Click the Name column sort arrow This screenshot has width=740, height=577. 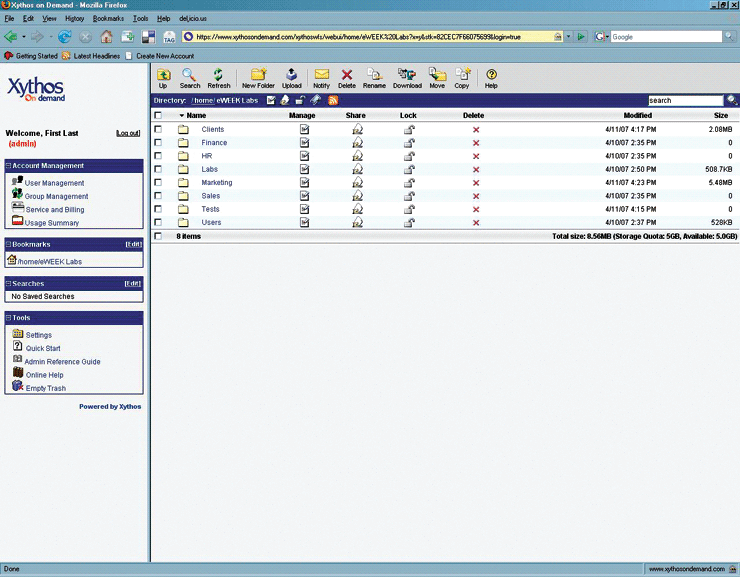(x=182, y=116)
